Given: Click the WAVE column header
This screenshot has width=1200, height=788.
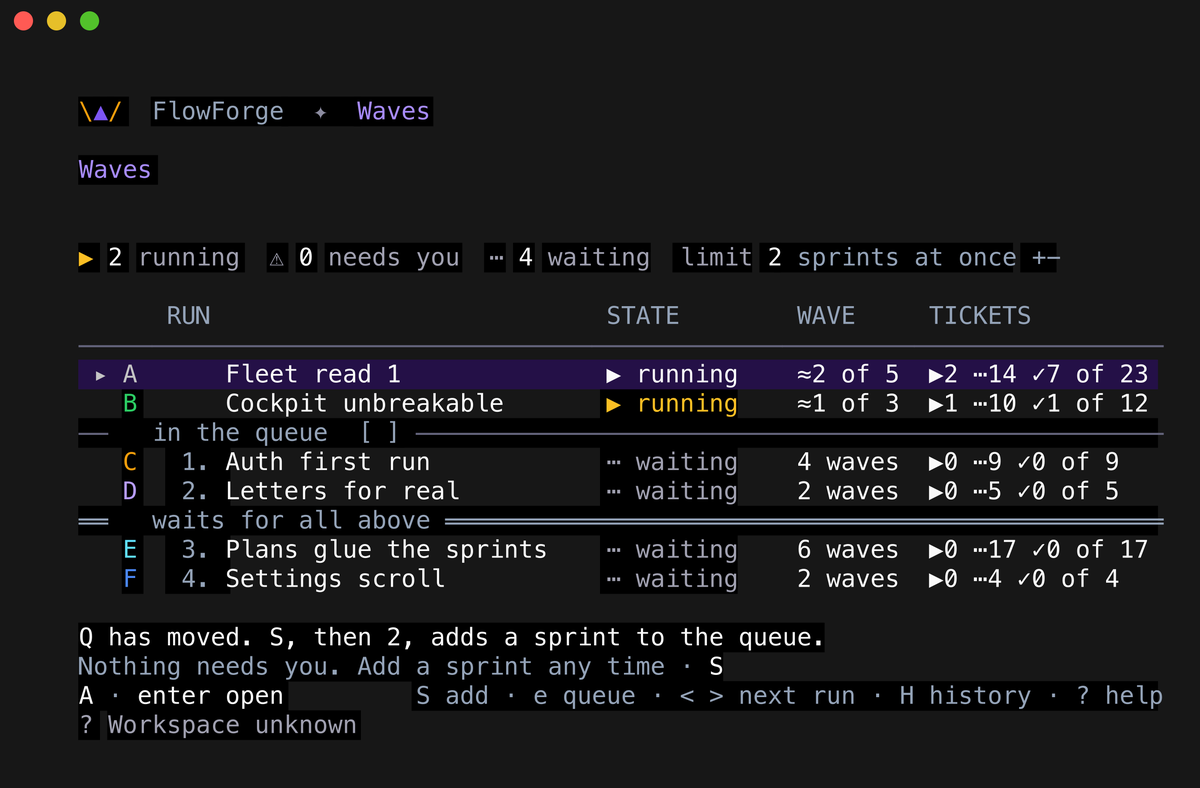Looking at the screenshot, I should click(826, 316).
